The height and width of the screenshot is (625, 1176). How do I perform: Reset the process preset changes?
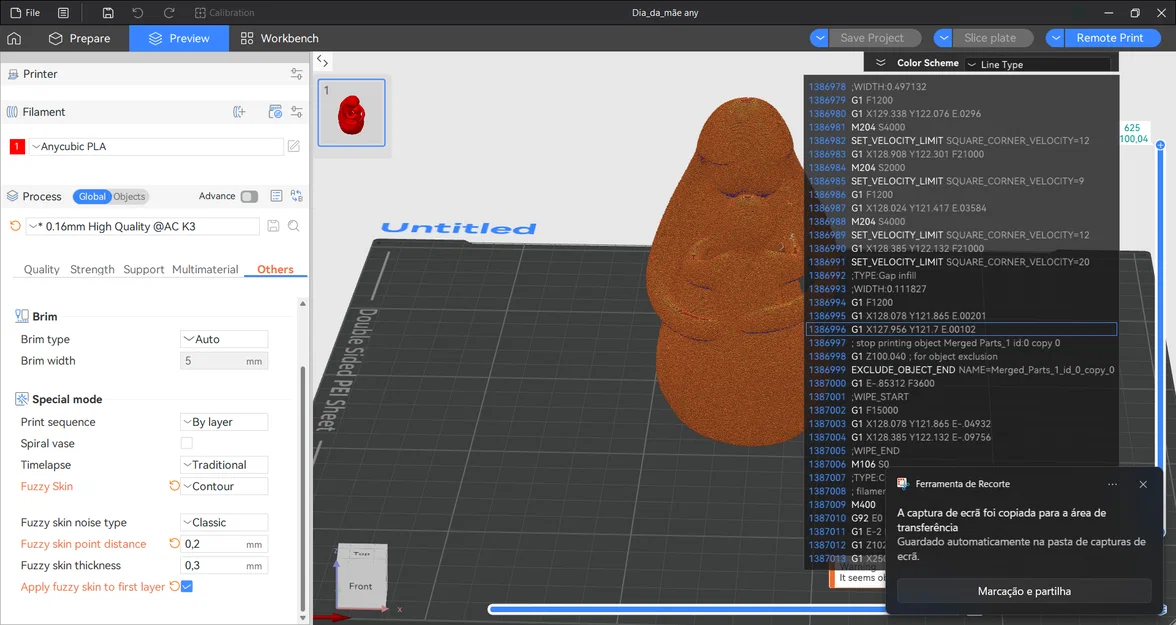tap(15, 226)
